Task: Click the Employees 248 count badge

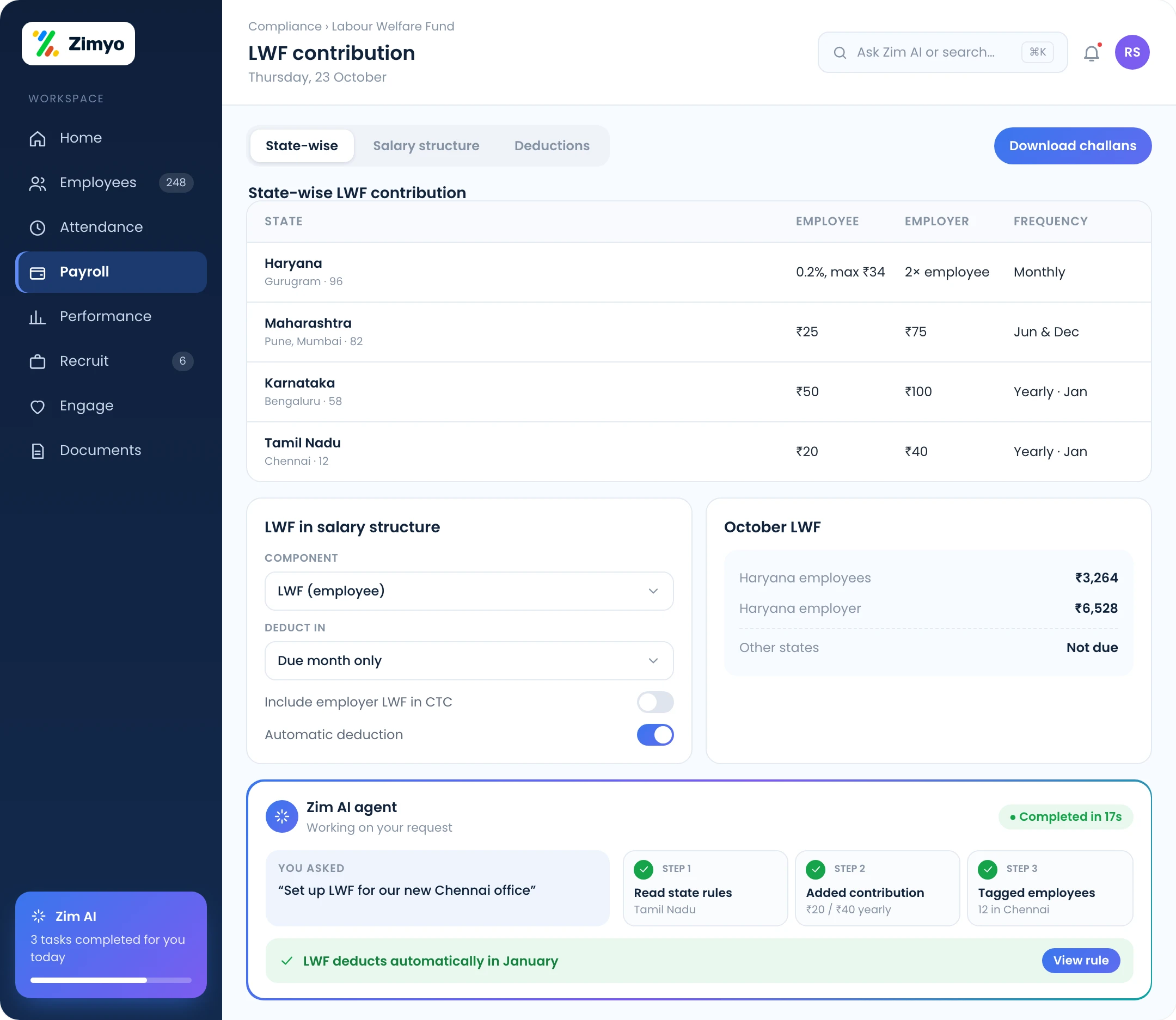Action: pos(176,183)
